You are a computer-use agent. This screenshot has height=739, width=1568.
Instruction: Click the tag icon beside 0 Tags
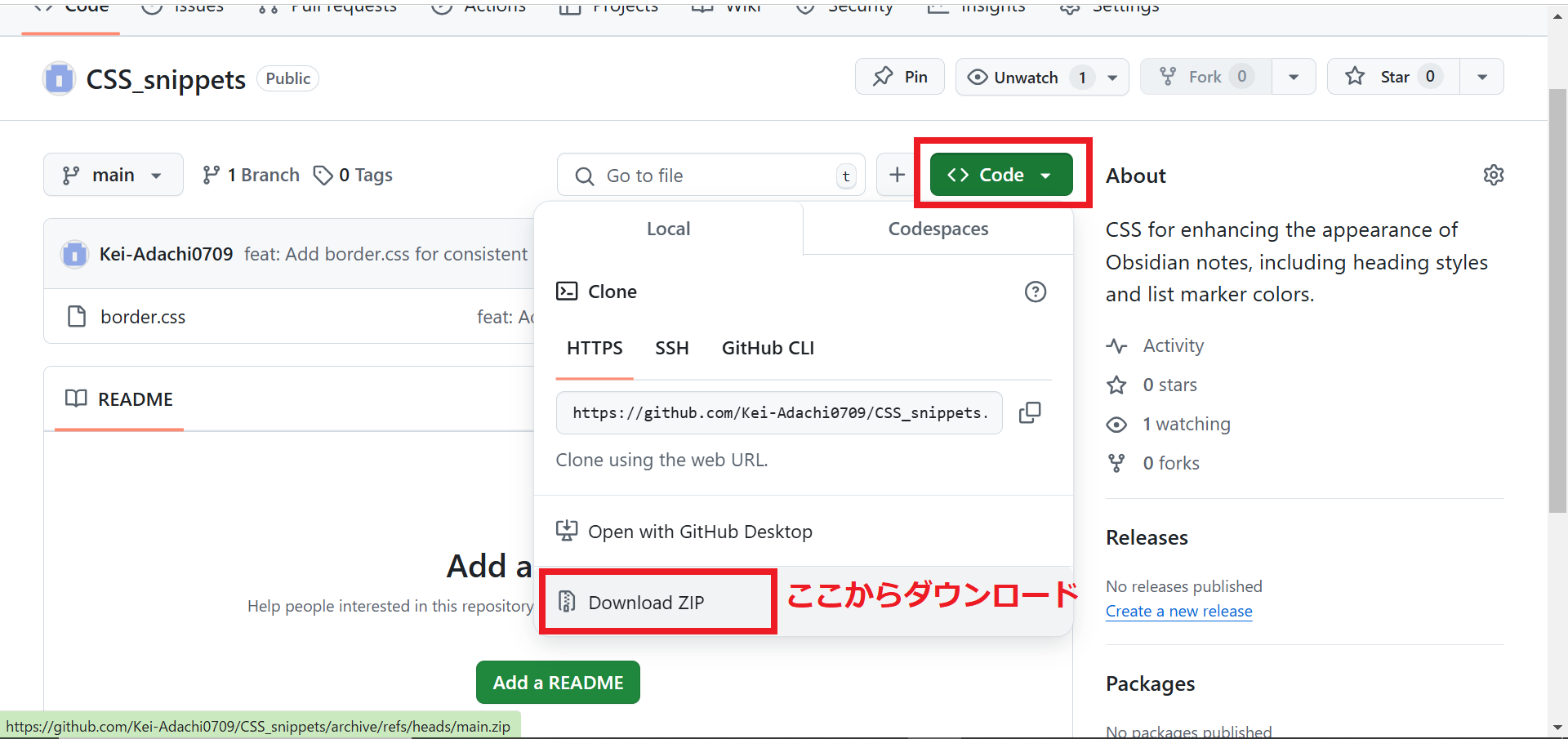323,175
